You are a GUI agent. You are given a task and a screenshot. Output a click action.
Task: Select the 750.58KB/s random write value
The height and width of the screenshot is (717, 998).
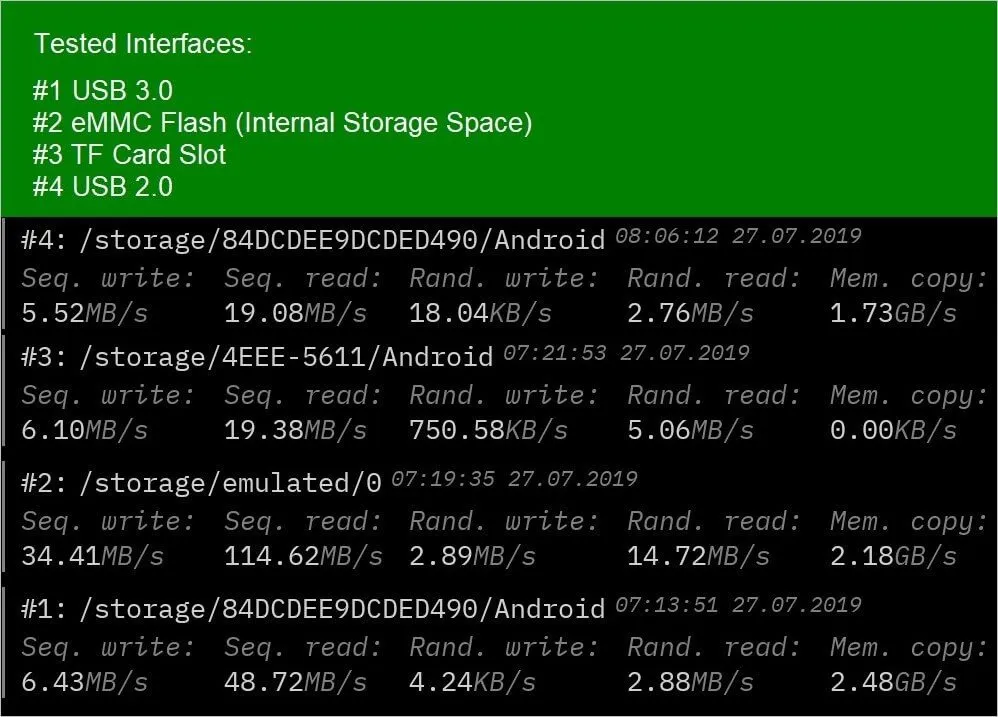(488, 430)
